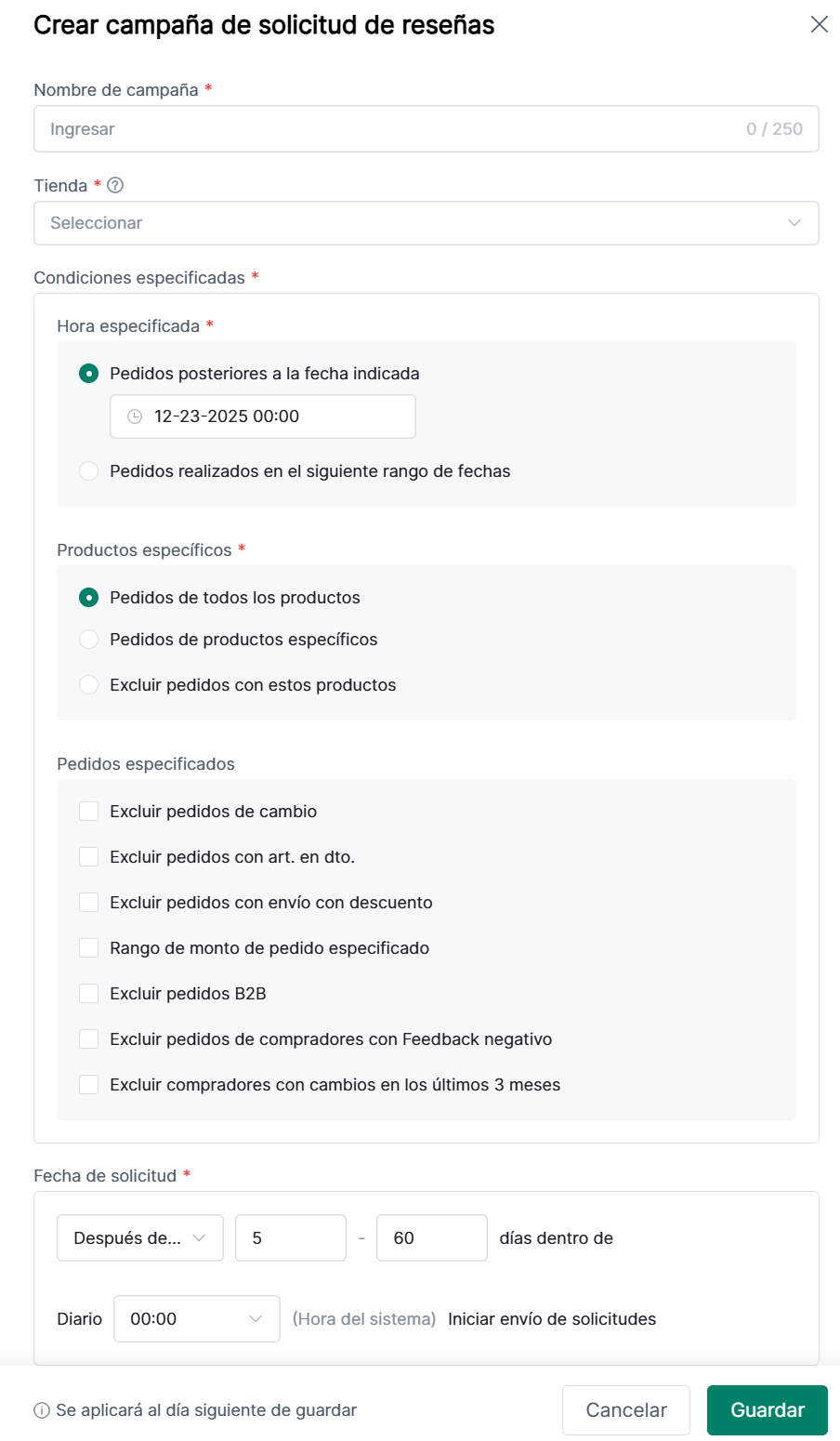The width and height of the screenshot is (840, 1441).
Task: Choose 'Pedidos de productos específicos' radio
Action: click(89, 640)
